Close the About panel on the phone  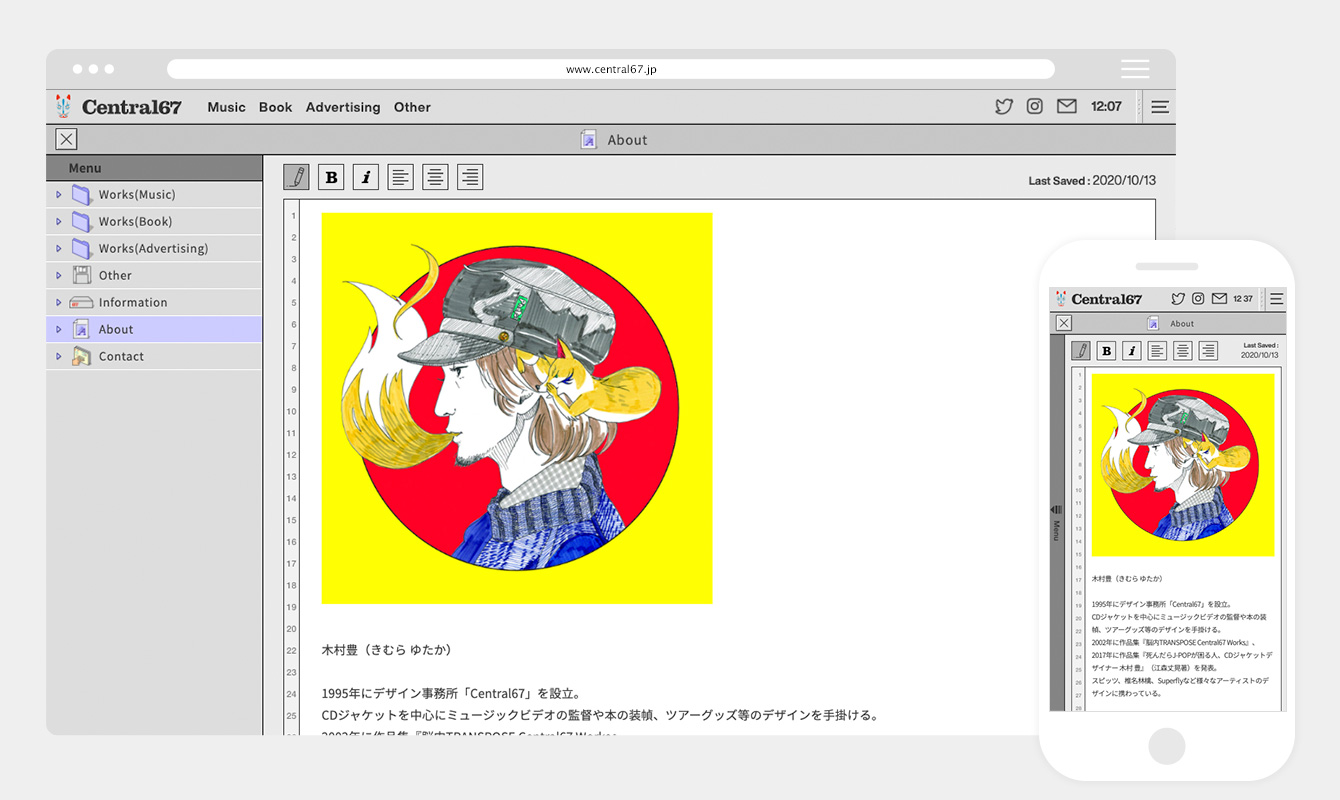tap(1064, 323)
